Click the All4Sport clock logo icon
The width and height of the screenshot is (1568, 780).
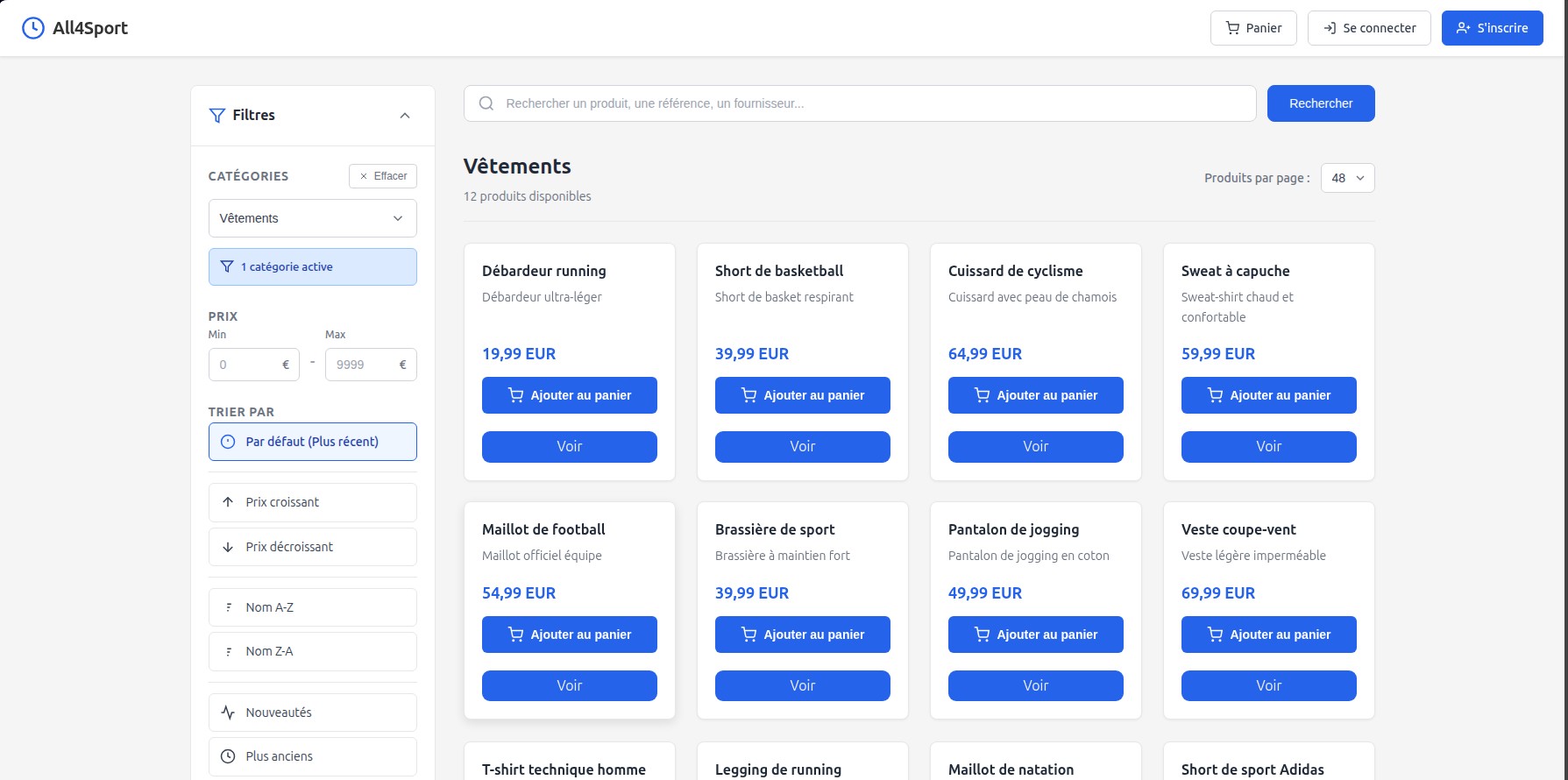tap(32, 28)
